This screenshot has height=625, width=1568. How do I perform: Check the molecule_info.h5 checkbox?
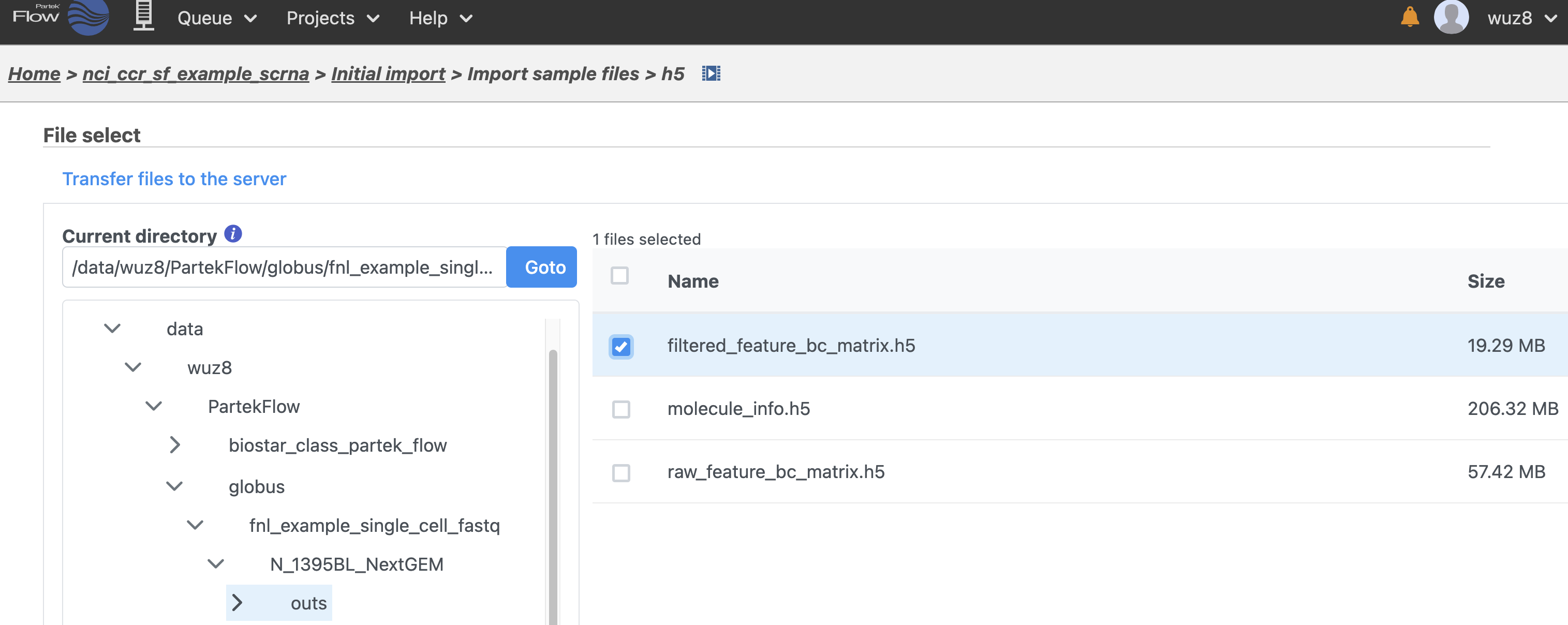[620, 410]
